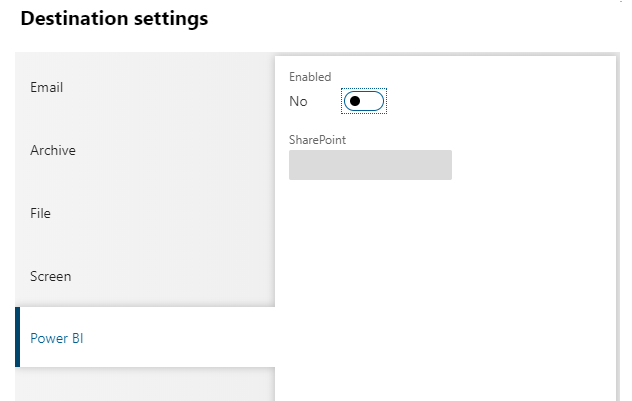Click the 'Enabled' field label
The width and height of the screenshot is (632, 401).
click(310, 77)
